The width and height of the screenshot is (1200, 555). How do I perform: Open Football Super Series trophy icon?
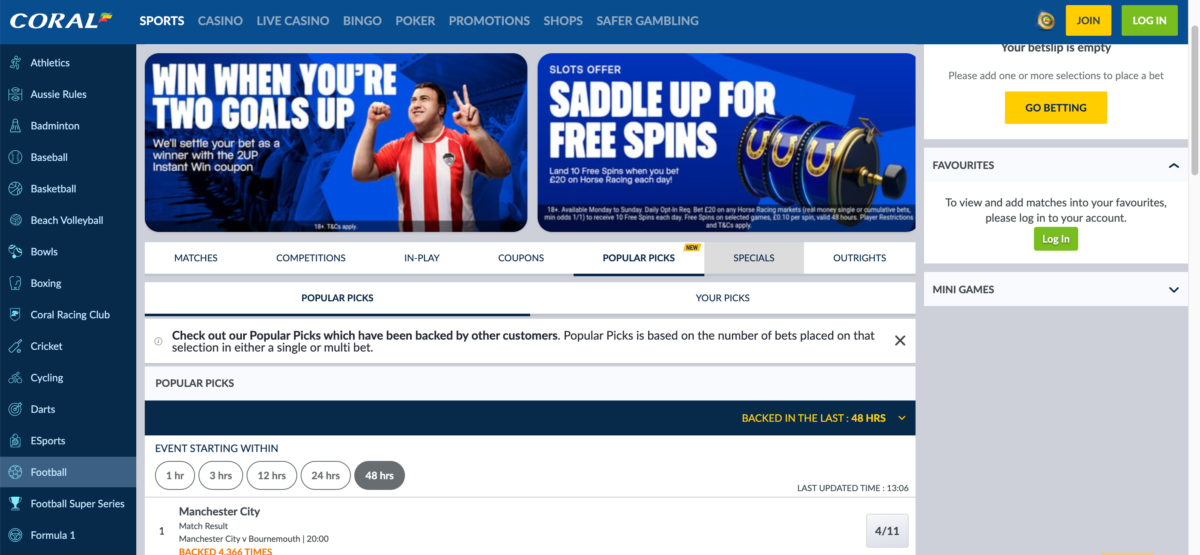click(x=15, y=504)
